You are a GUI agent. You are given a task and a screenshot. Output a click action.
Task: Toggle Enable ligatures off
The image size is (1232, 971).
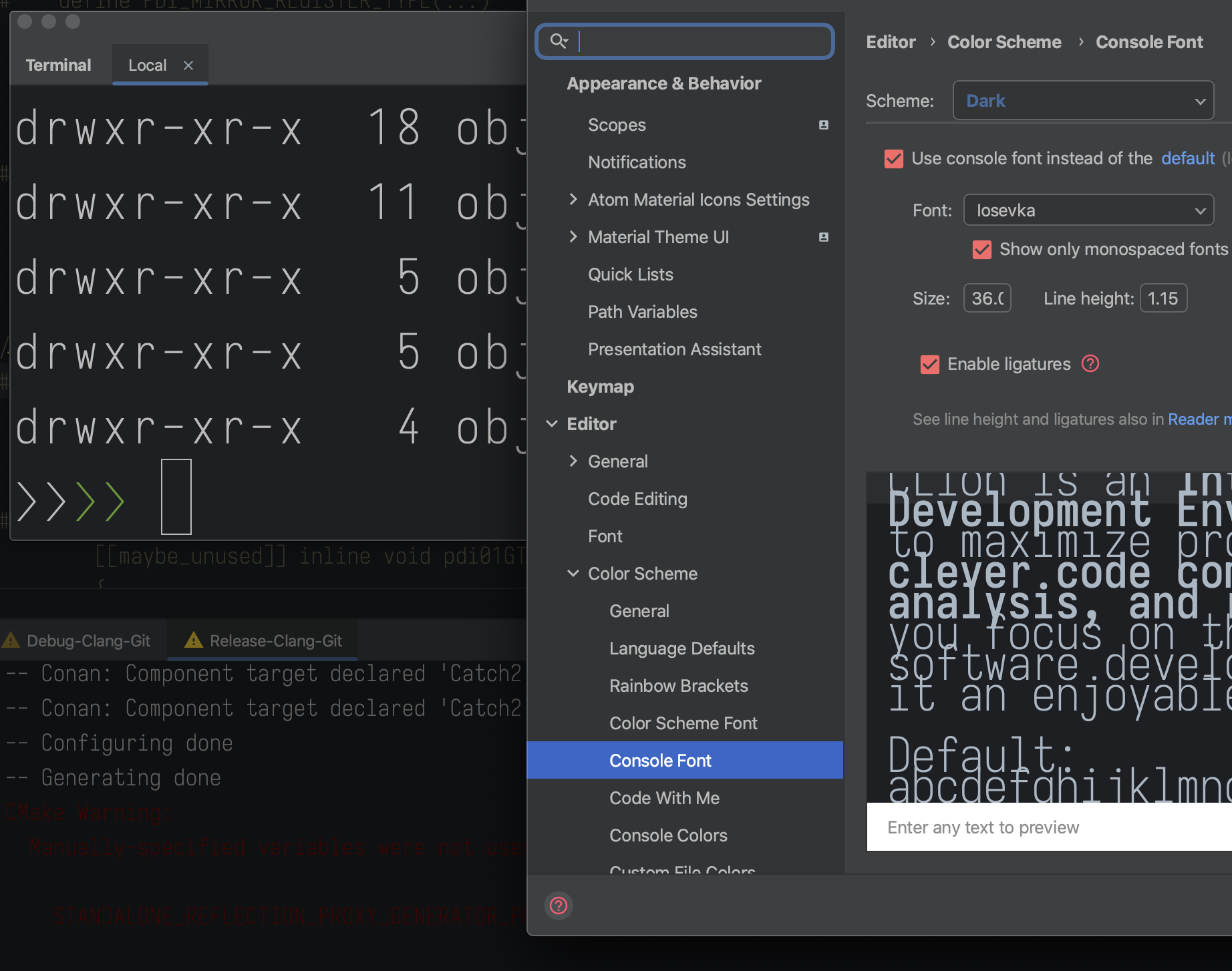coord(930,365)
